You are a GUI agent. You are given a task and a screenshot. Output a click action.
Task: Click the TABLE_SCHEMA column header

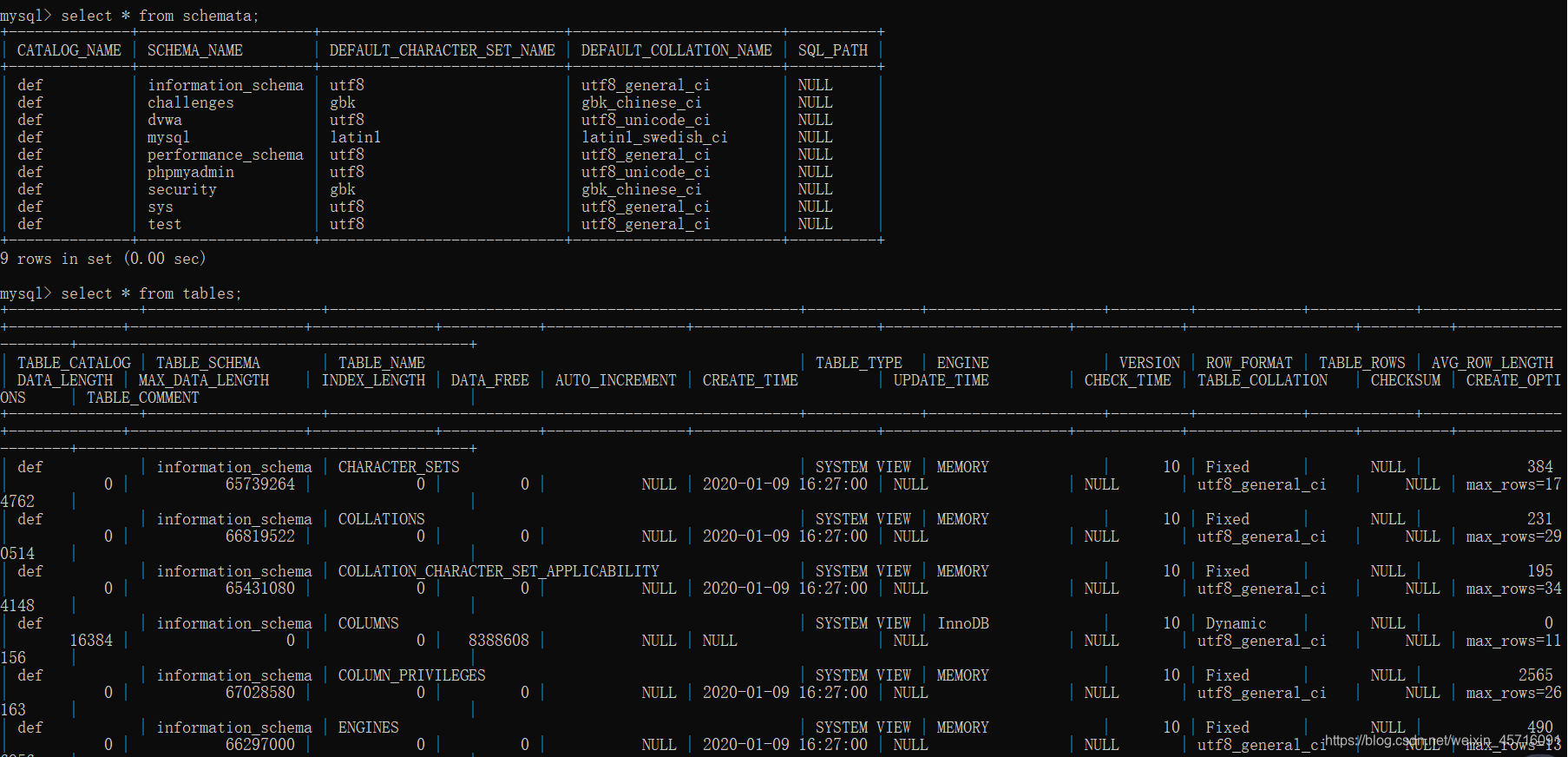[x=208, y=363]
